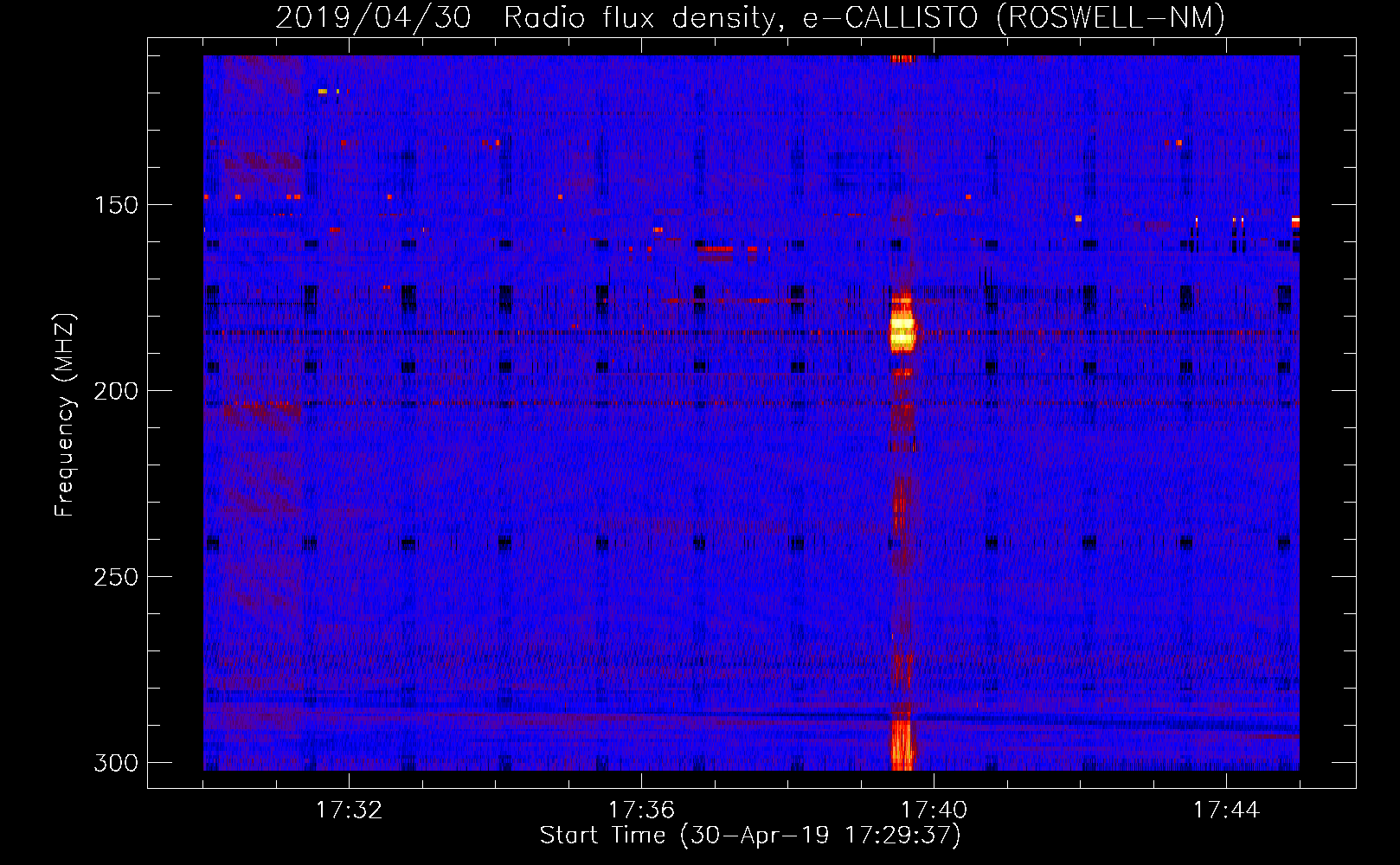Click the '17:36' time tick label

[x=641, y=811]
